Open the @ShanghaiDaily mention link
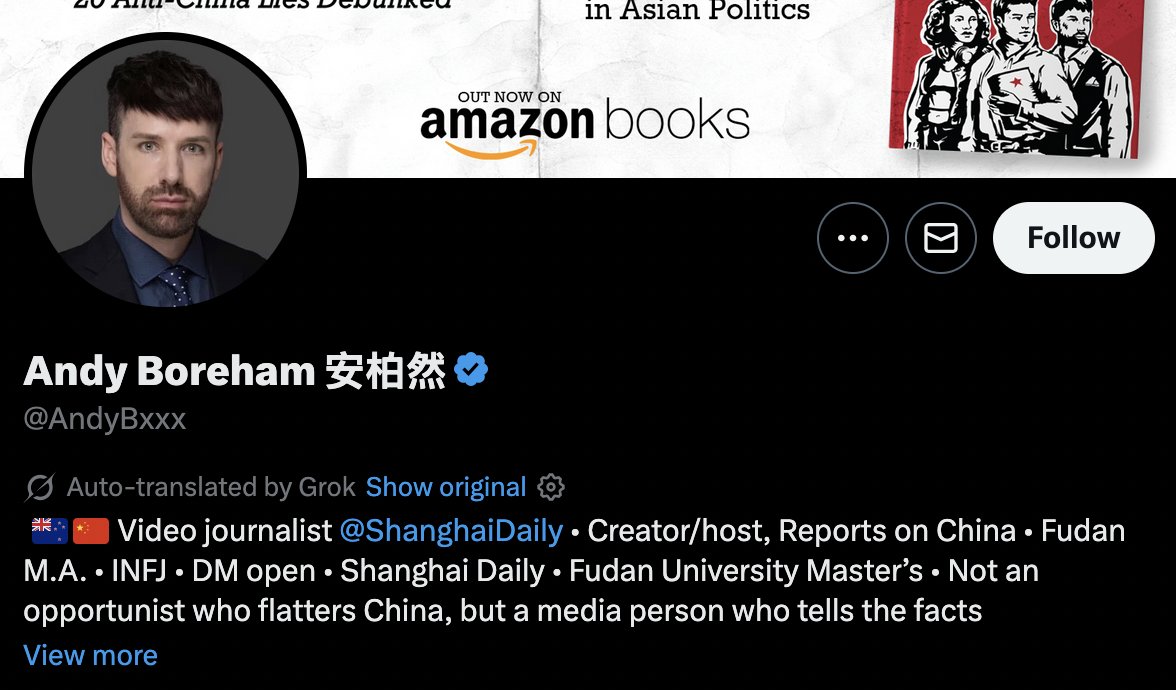 pyautogui.click(x=452, y=530)
